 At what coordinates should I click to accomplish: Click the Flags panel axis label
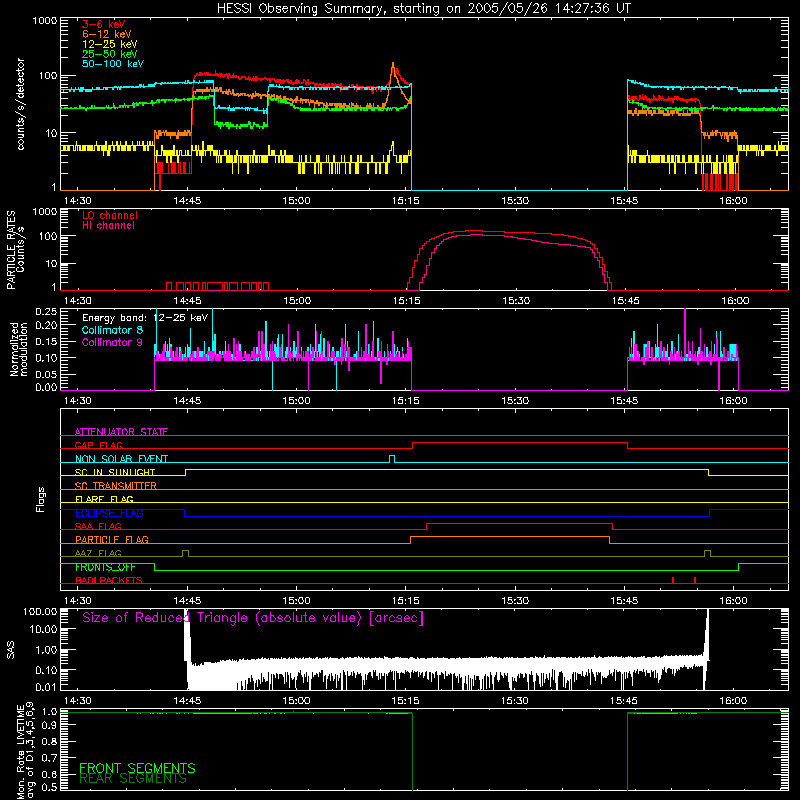[x=41, y=499]
